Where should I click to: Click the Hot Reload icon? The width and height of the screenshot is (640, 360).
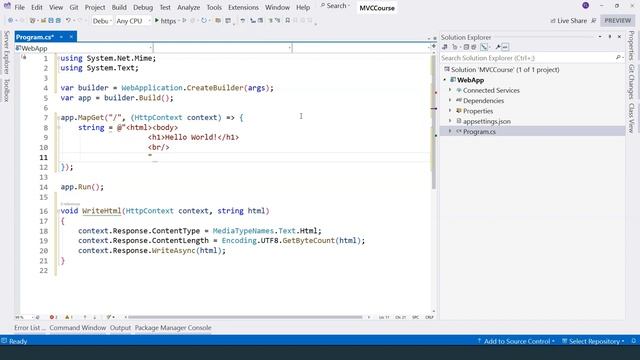coord(204,20)
